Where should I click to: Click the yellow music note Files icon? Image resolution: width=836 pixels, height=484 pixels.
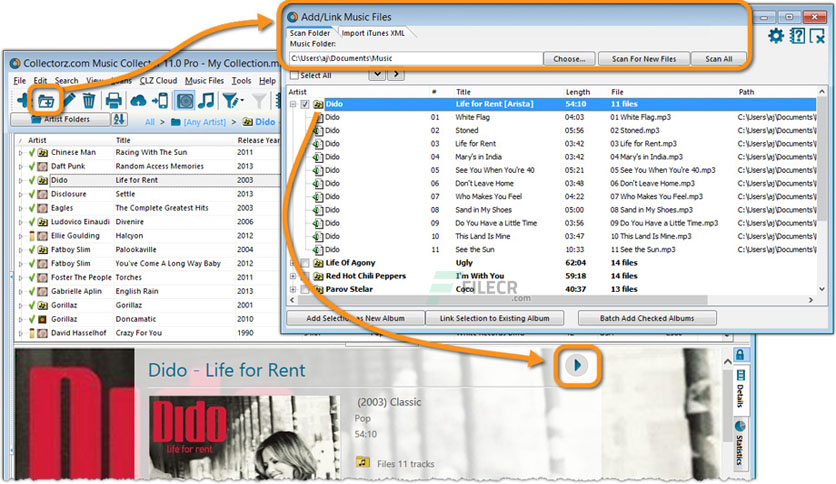(363, 462)
